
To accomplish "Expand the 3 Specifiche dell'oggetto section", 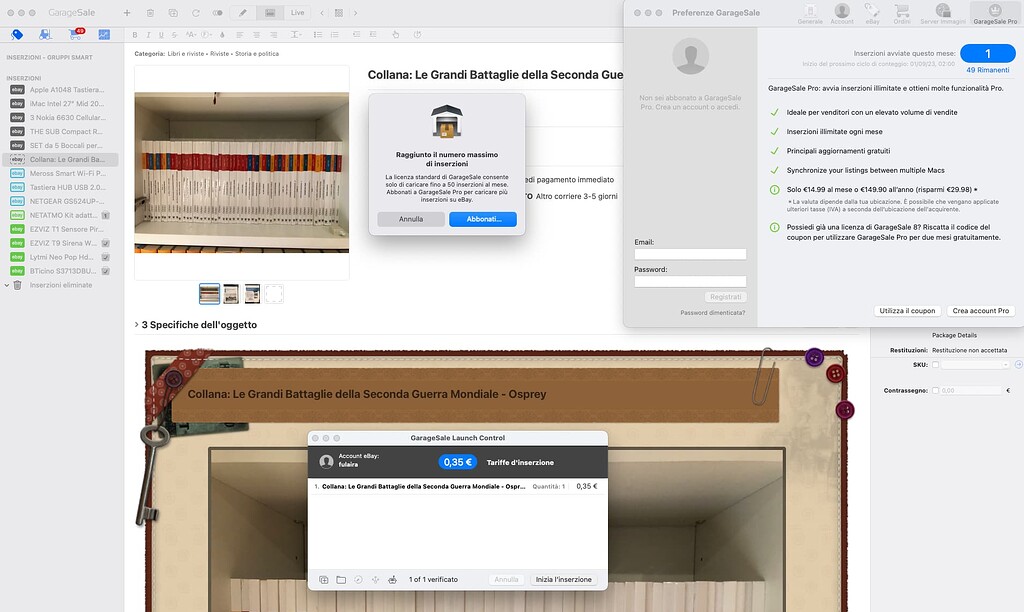I will point(136,325).
